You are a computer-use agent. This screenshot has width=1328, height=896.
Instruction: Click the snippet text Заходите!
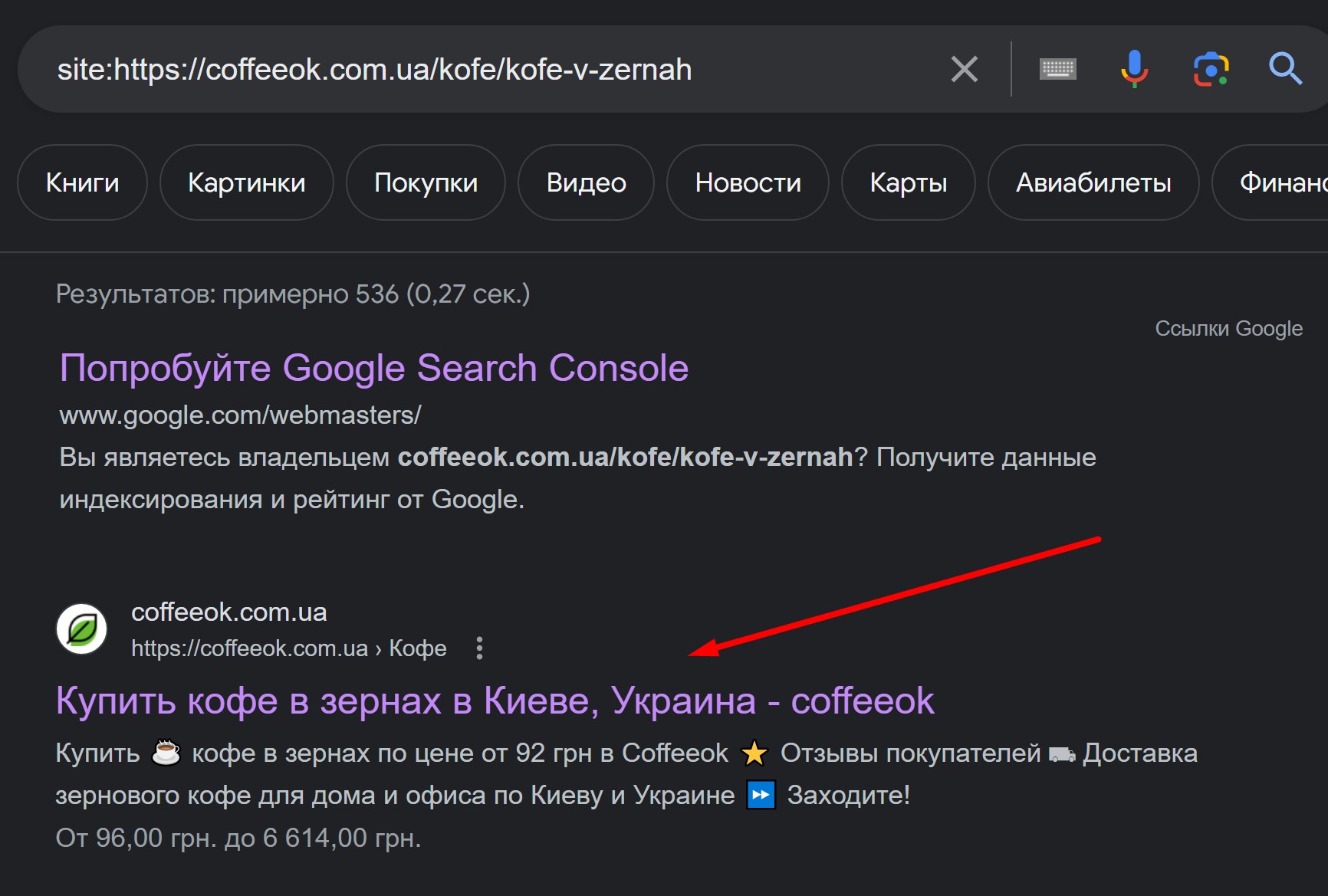[849, 795]
